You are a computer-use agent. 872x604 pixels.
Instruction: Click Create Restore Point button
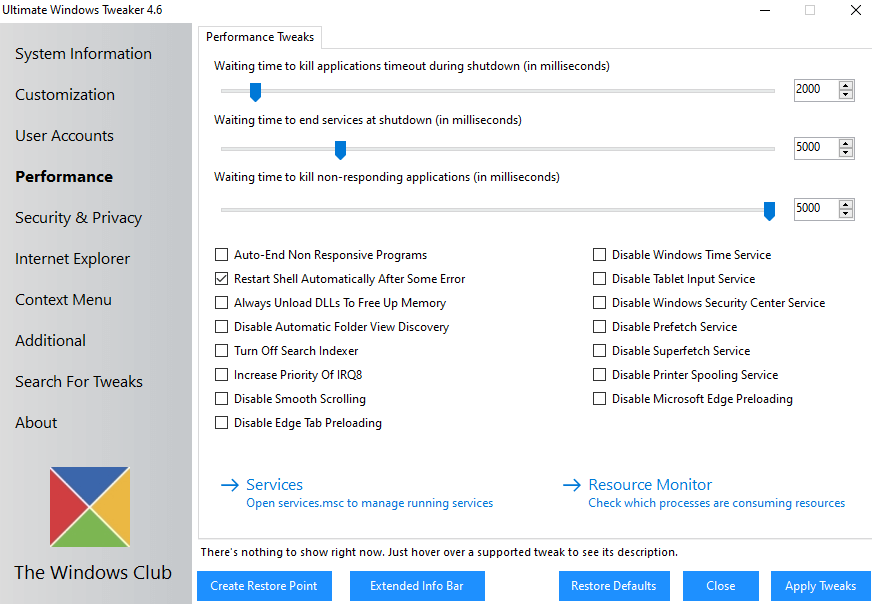[x=264, y=586]
